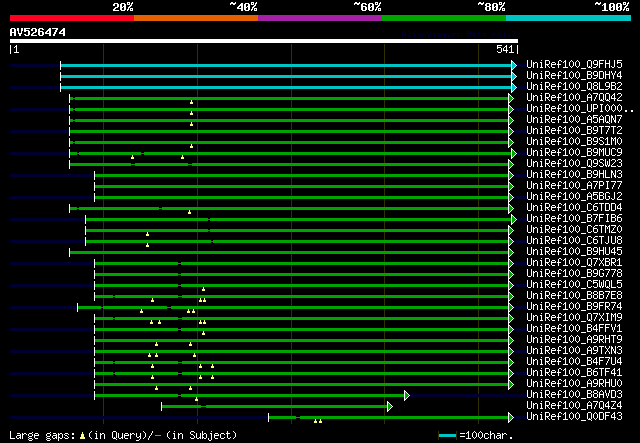Select the green ~80% legend segment
This screenshot has height=443, width=640.
point(443,17)
